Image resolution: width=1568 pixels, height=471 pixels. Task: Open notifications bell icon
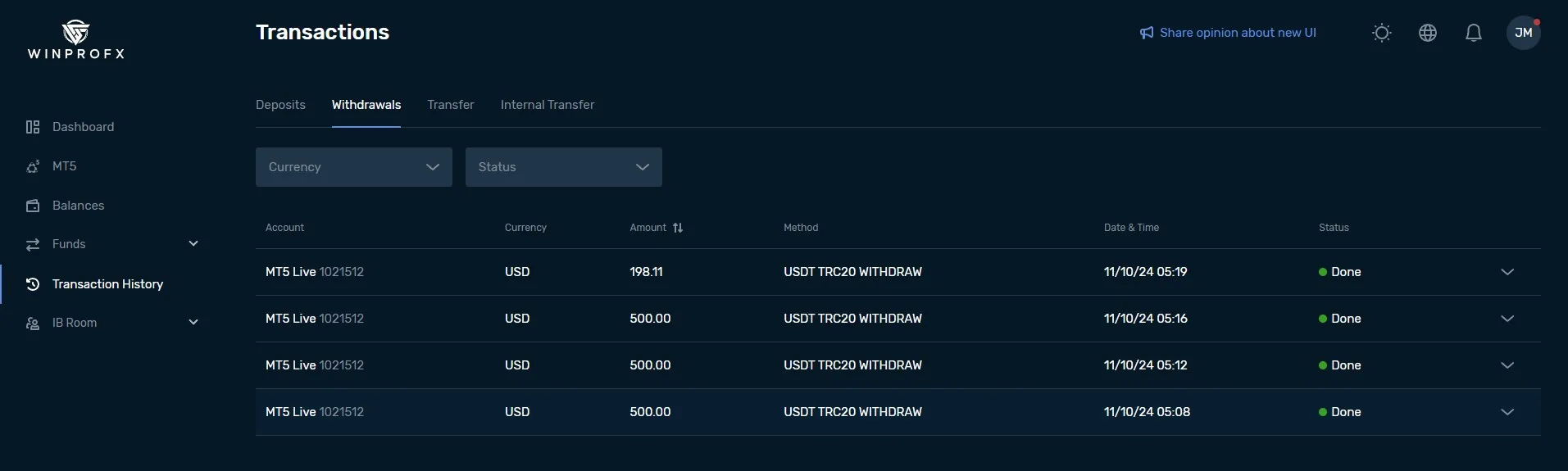(x=1474, y=33)
